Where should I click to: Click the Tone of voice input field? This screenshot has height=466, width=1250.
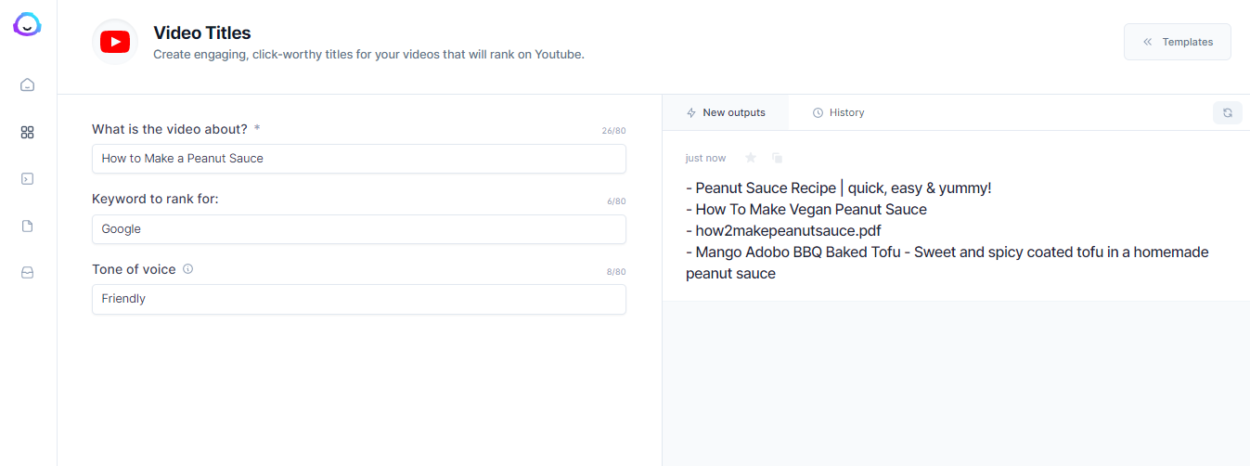tap(358, 299)
